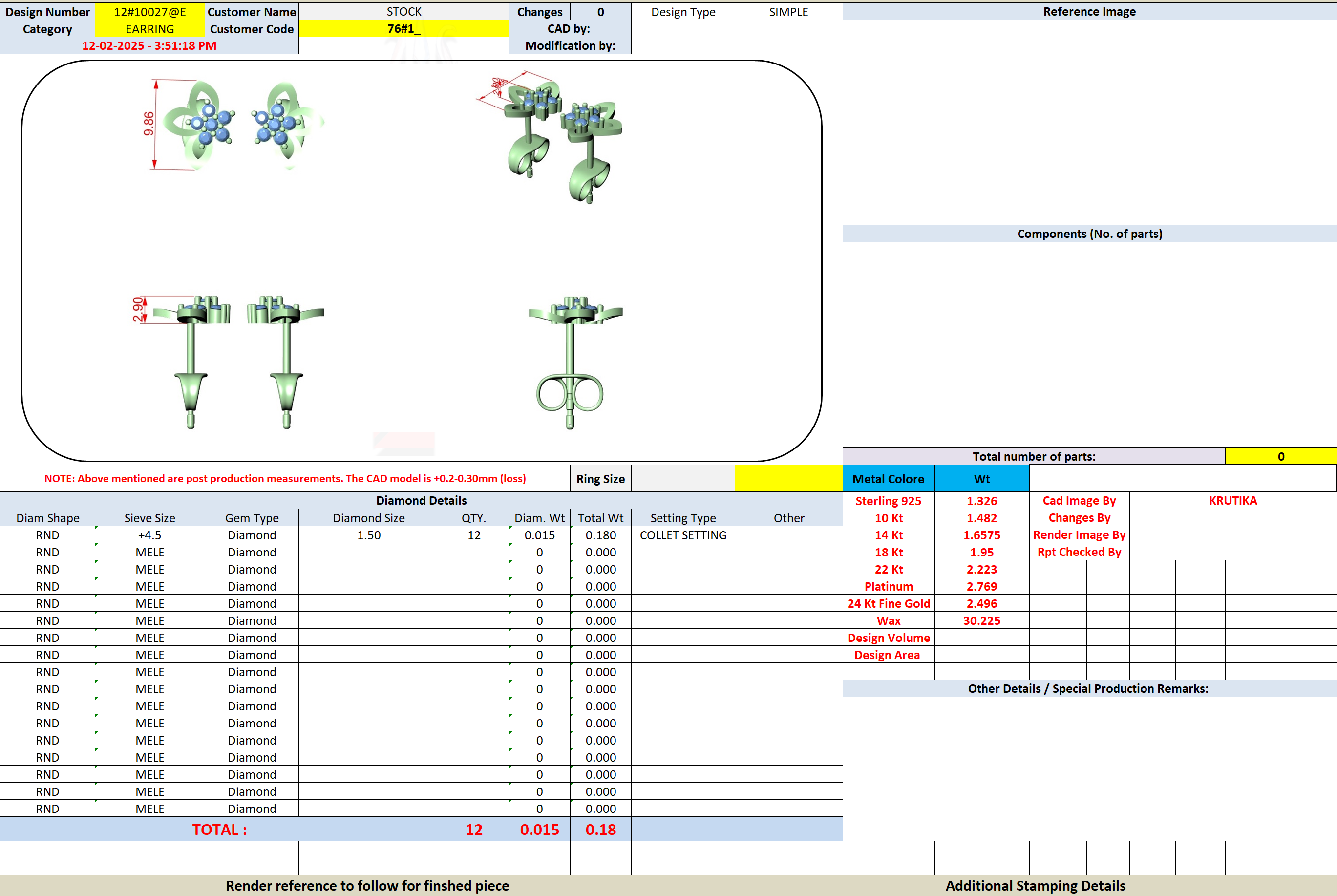Click the QTY. column header

click(474, 518)
